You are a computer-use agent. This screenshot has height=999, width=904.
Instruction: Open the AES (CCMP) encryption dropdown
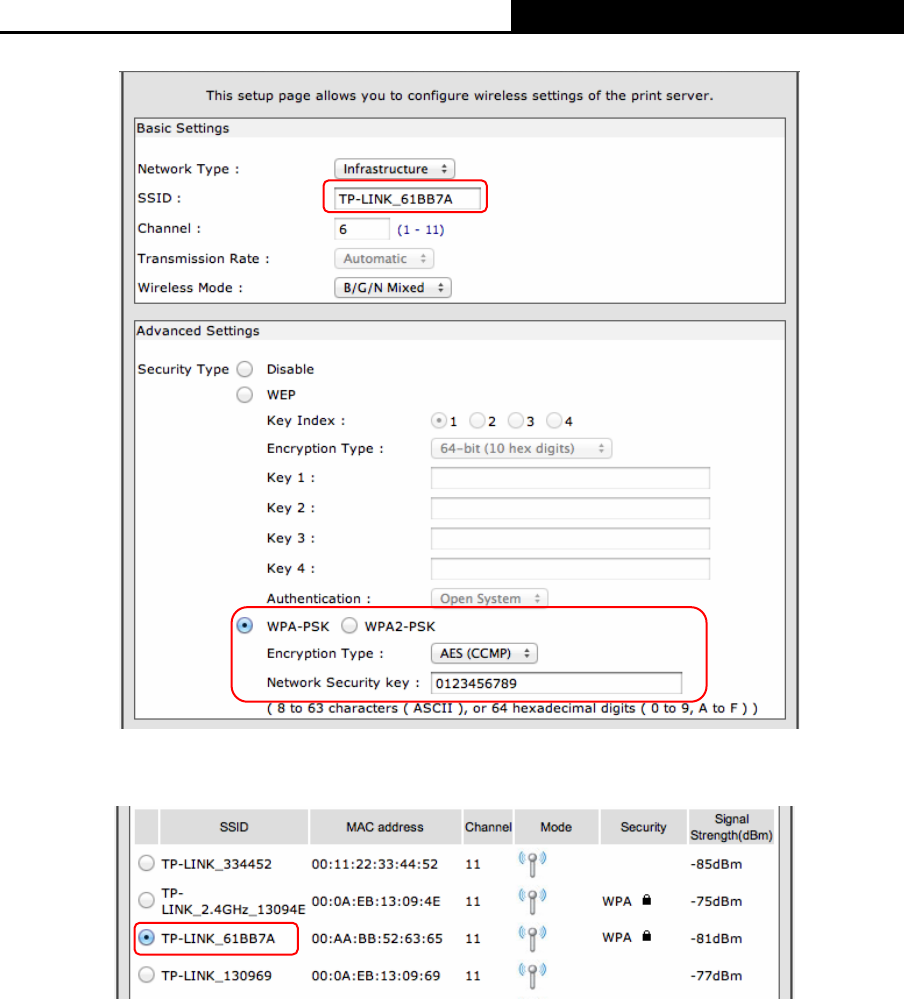pyautogui.click(x=484, y=653)
